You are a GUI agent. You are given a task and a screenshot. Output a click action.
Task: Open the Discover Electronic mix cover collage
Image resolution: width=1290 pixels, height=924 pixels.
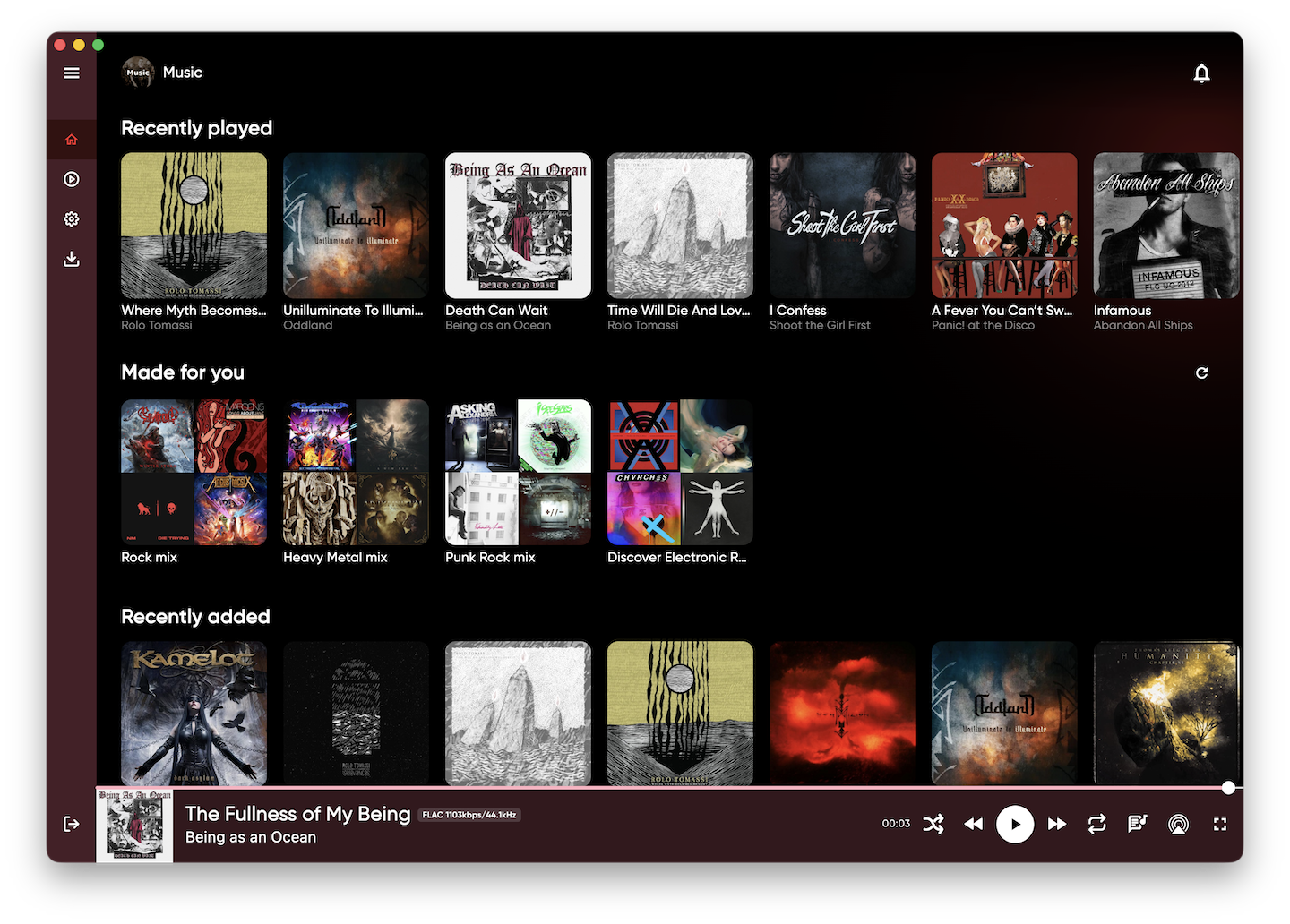coord(681,473)
